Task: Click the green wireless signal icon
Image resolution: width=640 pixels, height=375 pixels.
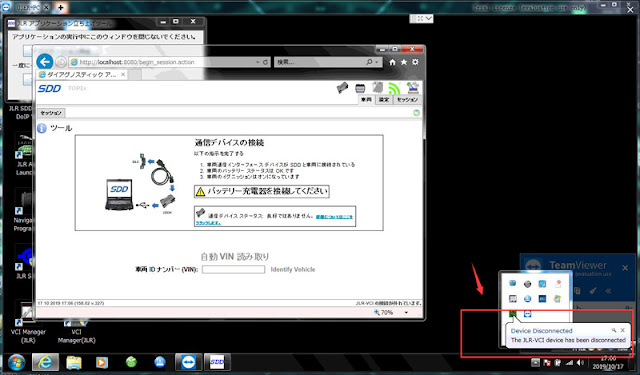Action: 394,87
